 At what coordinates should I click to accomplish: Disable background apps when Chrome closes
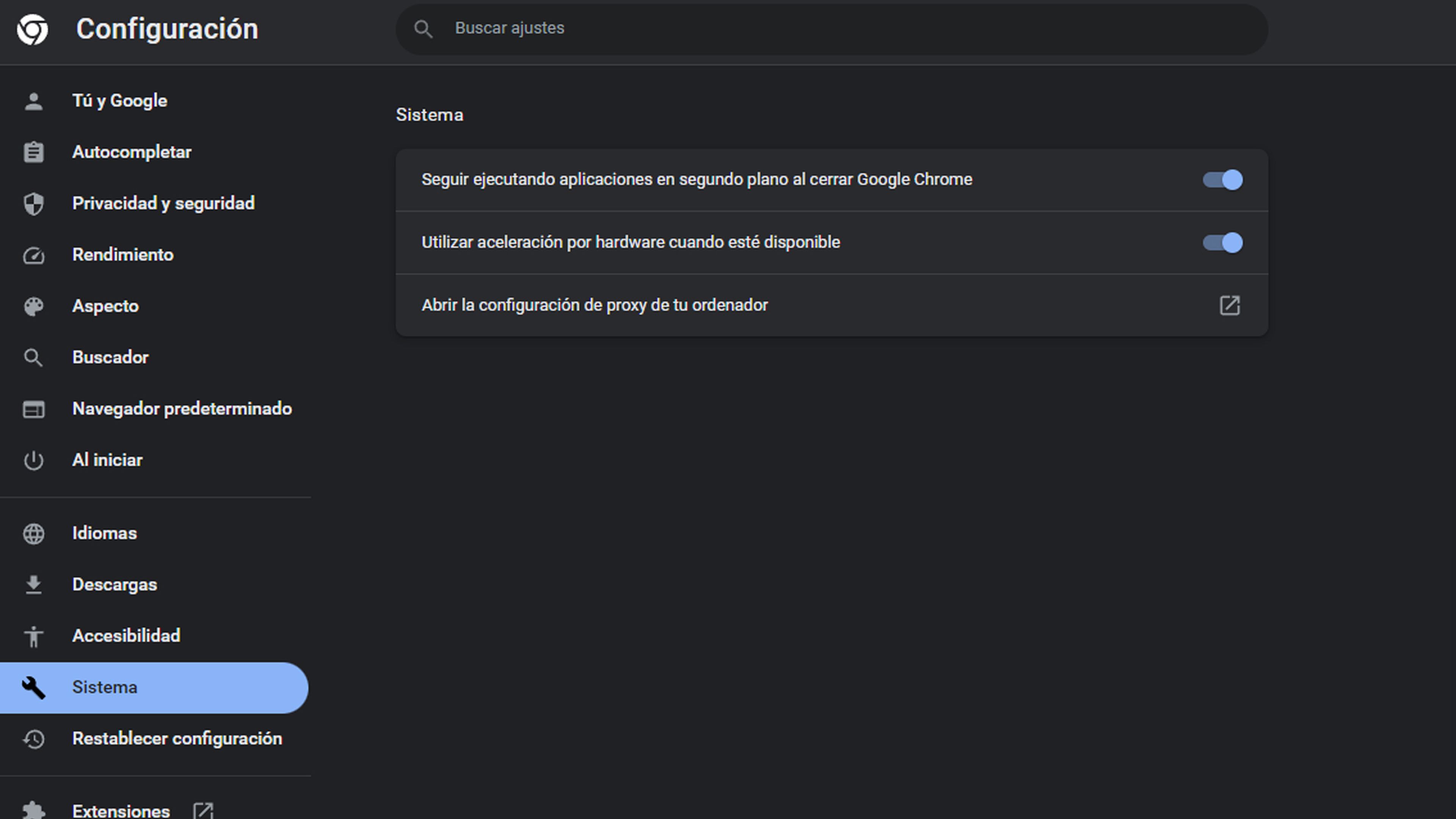point(1222,180)
